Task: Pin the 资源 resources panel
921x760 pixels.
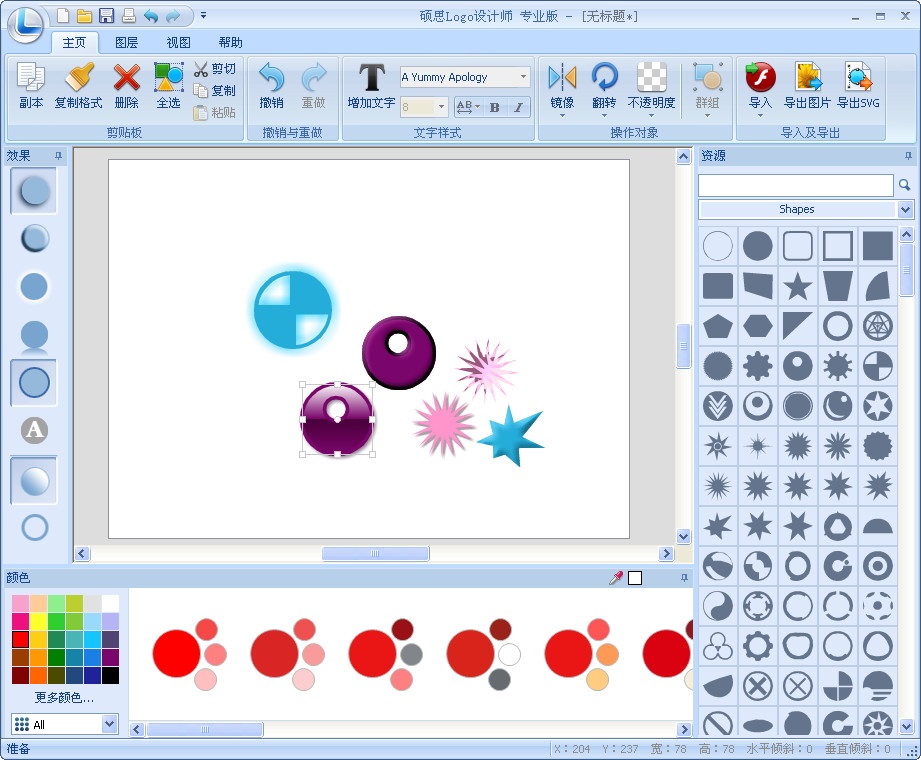Action: tap(908, 156)
